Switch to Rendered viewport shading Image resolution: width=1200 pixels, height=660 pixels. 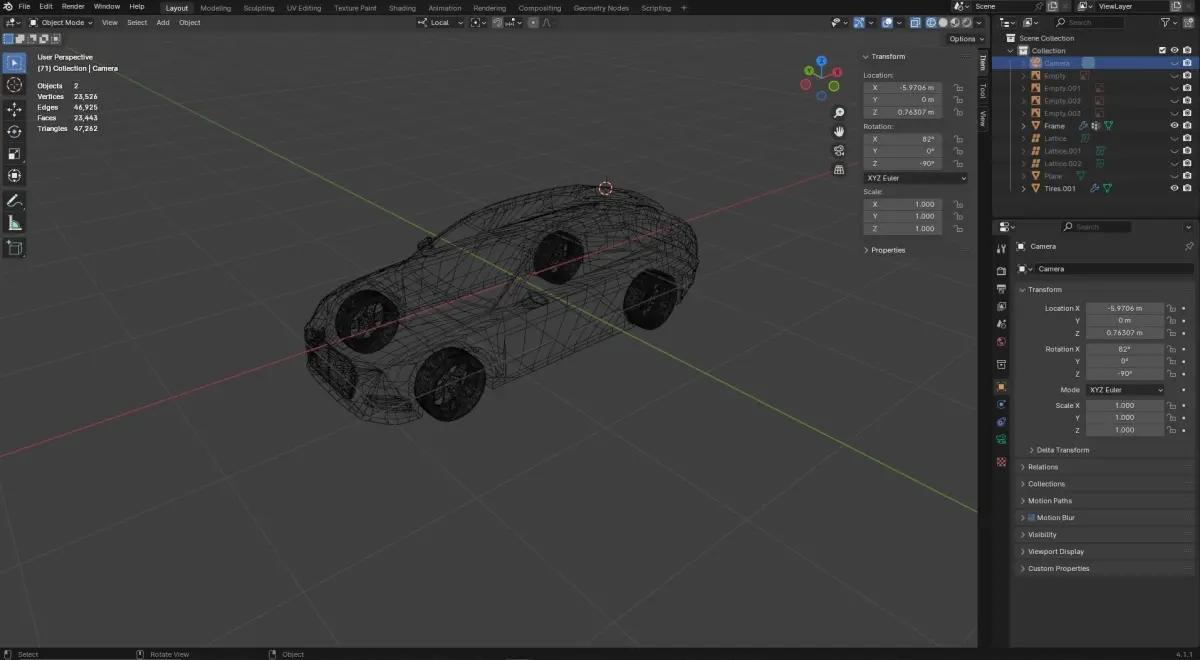tap(965, 22)
